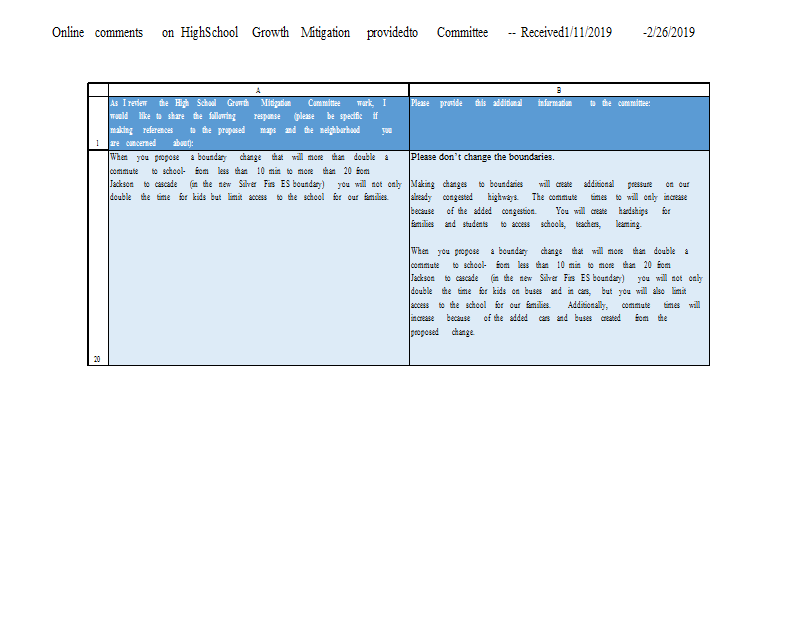Viewport: 800px width, 618px height.
Task: Select header cell 'Please provide this additional information'
Action: [x=559, y=123]
